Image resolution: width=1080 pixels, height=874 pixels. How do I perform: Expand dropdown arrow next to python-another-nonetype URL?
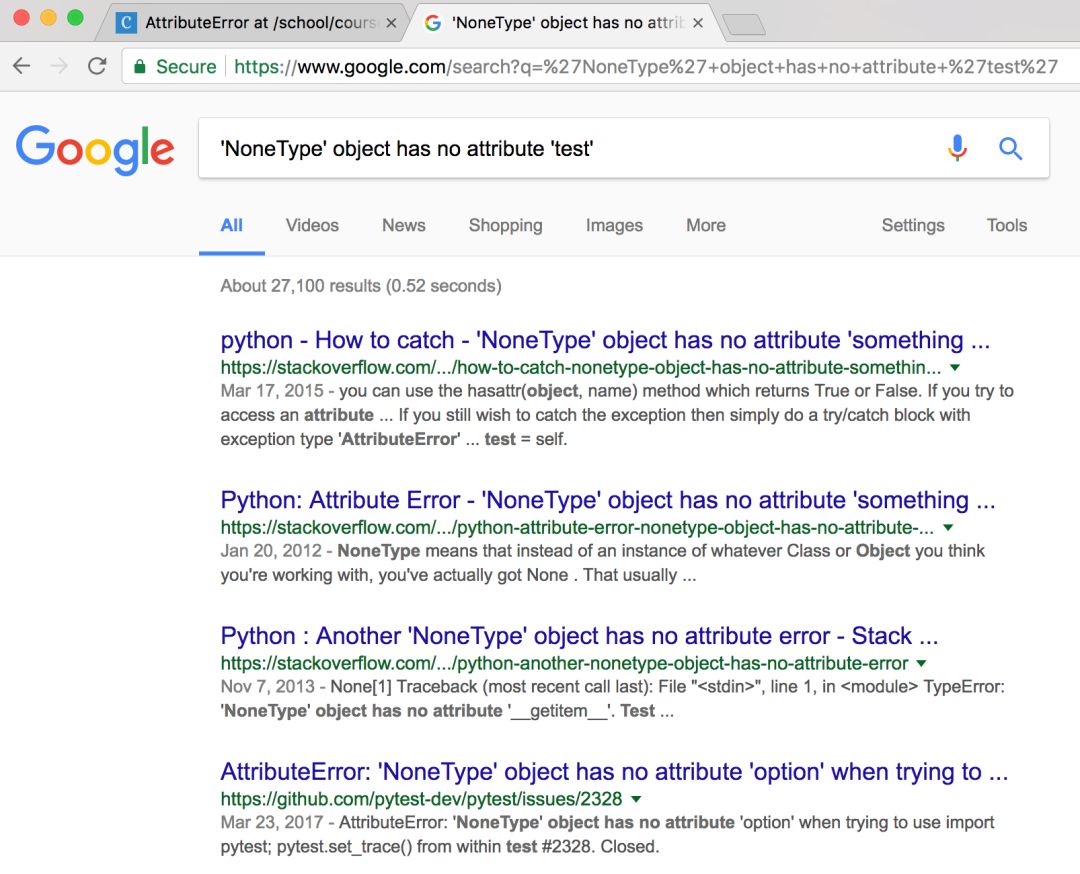(922, 663)
